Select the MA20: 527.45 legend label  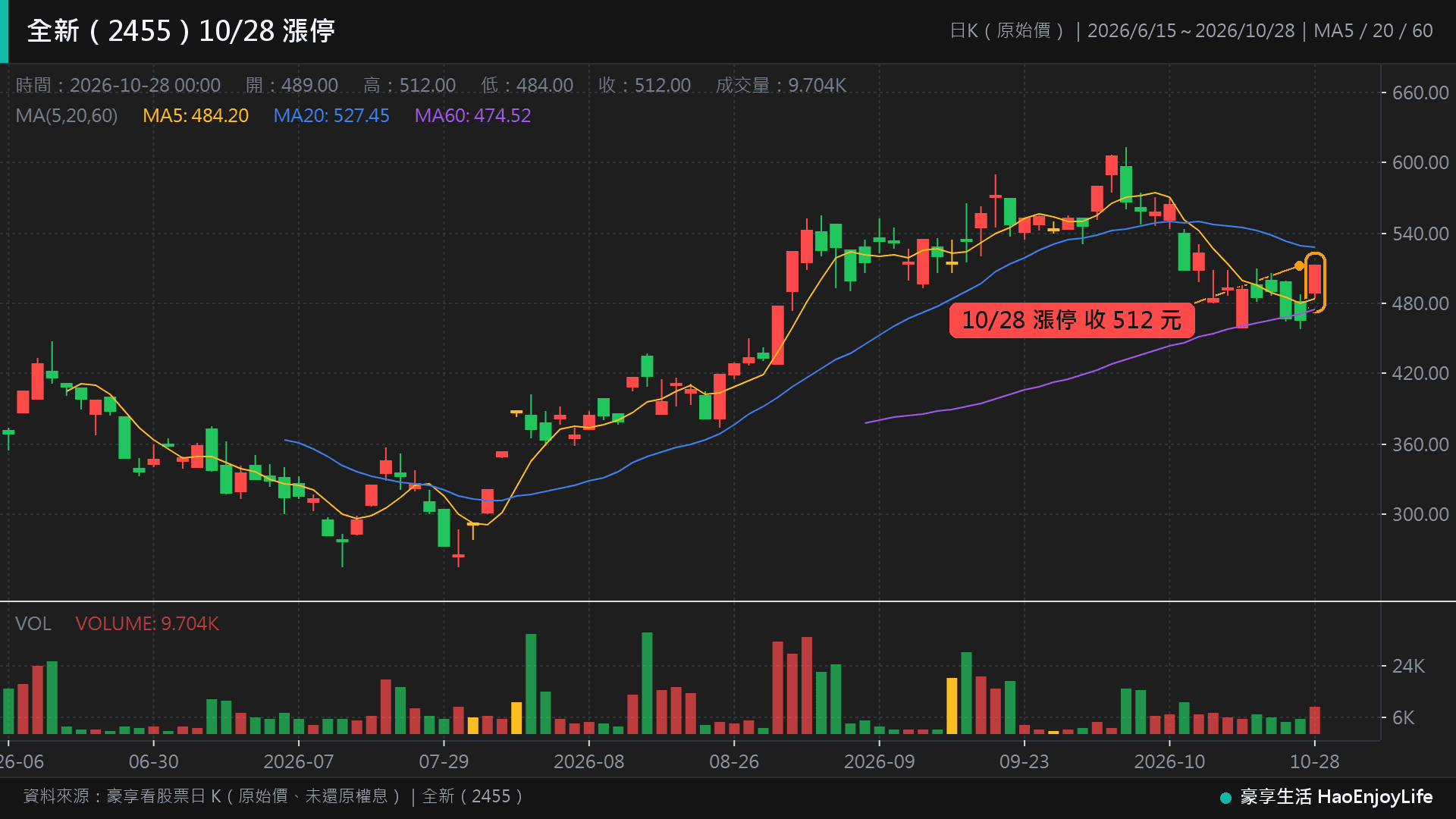tap(331, 115)
